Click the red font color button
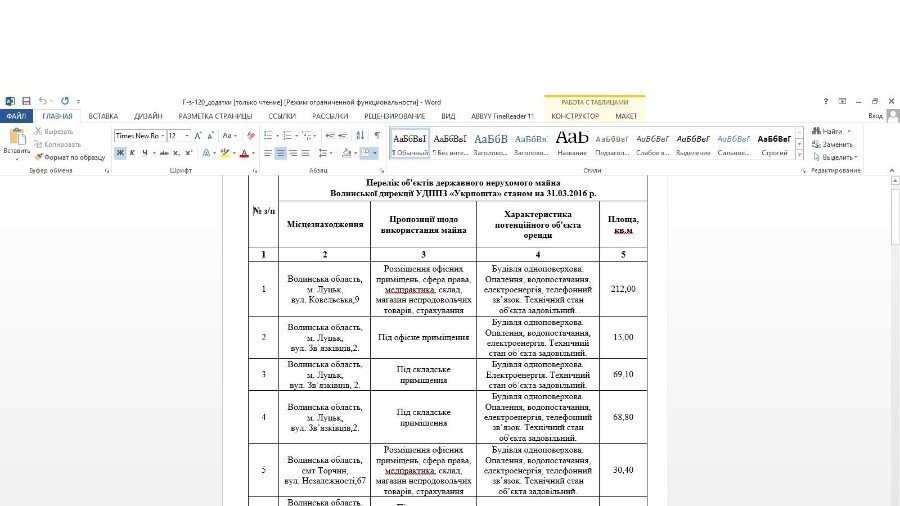Image resolution: width=900 pixels, height=506 pixels. coord(243,153)
